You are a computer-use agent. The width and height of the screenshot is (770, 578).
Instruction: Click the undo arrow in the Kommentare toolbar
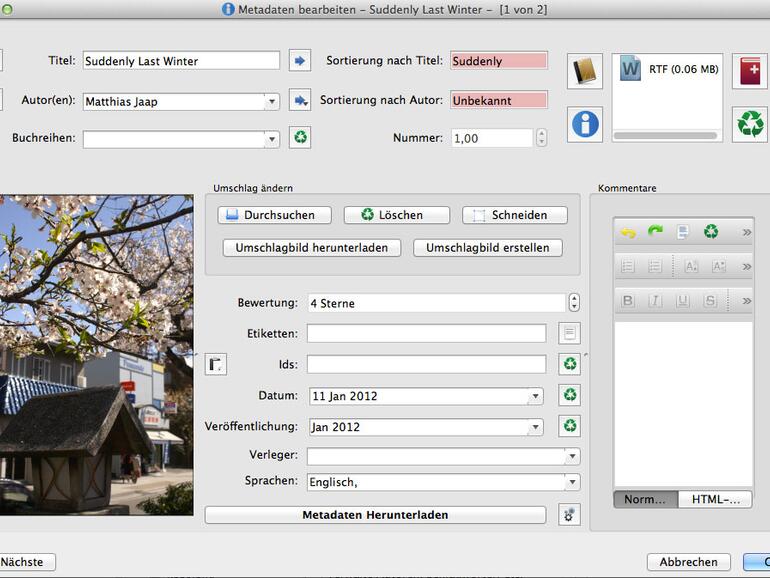click(628, 232)
